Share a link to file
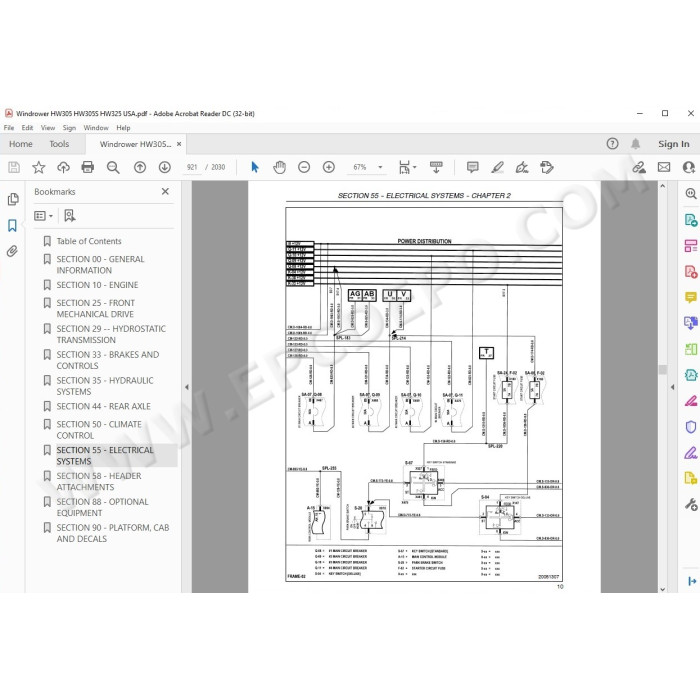700x700 pixels. 639,167
